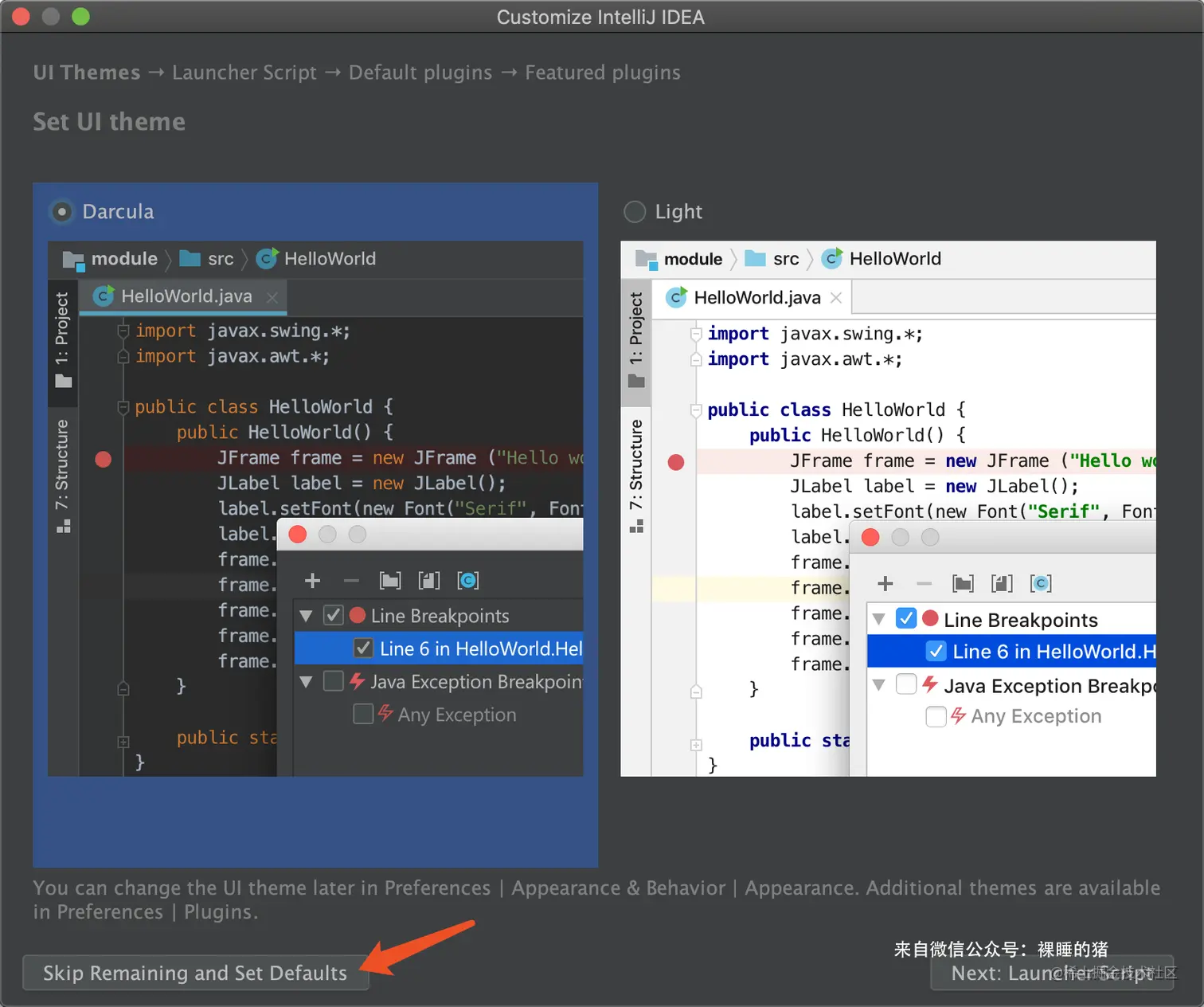
Task: Open 7: Structure tool tab in Darcula preview
Action: [63, 476]
